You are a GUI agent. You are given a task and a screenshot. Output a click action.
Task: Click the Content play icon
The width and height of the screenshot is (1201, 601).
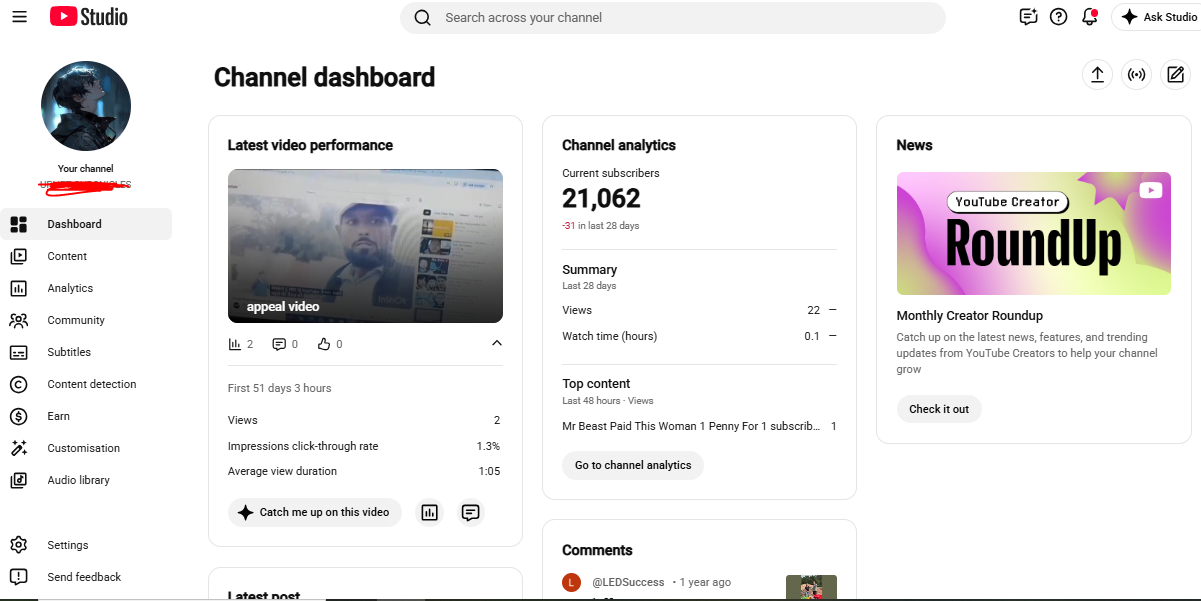pos(18,256)
